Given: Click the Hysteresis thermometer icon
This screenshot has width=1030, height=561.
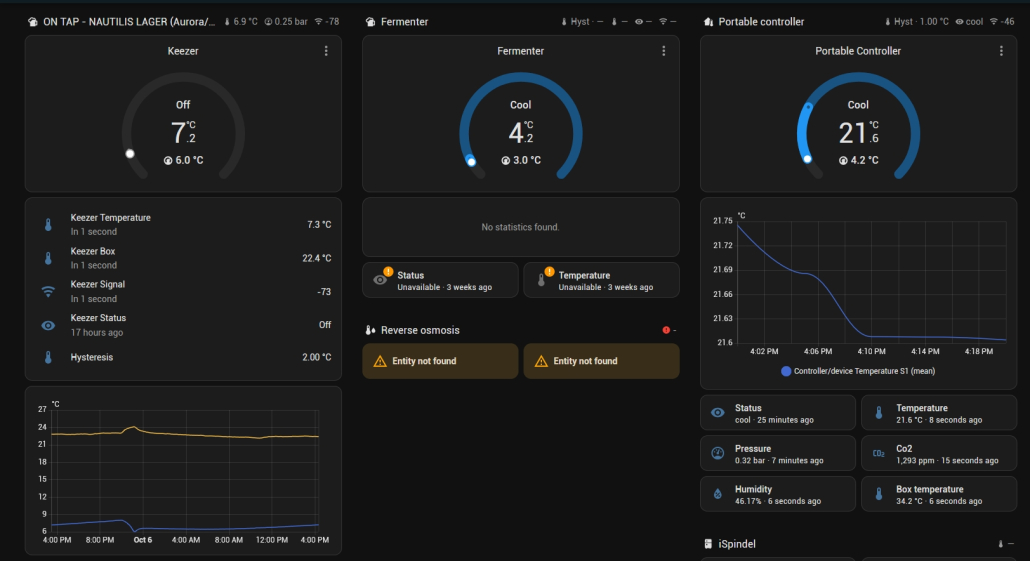Looking at the screenshot, I should click(x=48, y=357).
